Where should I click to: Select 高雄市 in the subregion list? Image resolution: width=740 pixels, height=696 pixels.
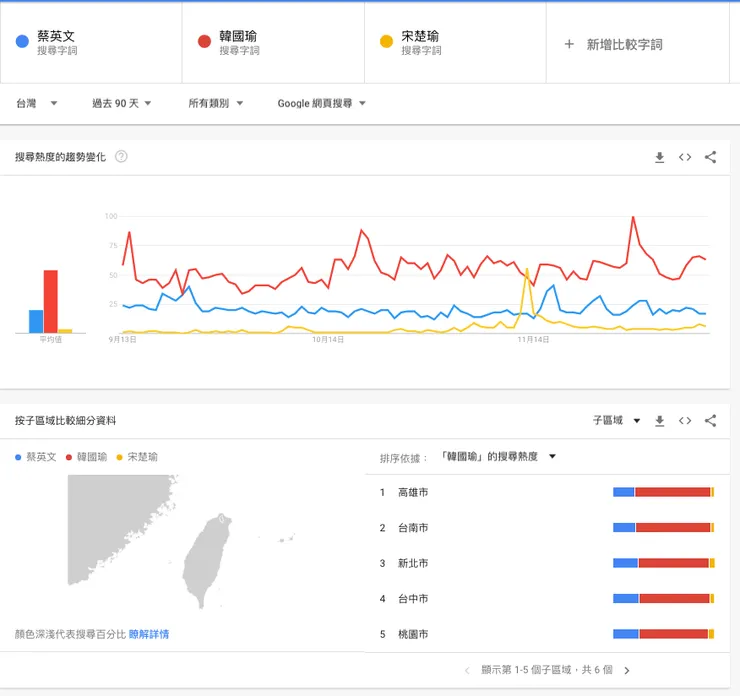tap(413, 492)
